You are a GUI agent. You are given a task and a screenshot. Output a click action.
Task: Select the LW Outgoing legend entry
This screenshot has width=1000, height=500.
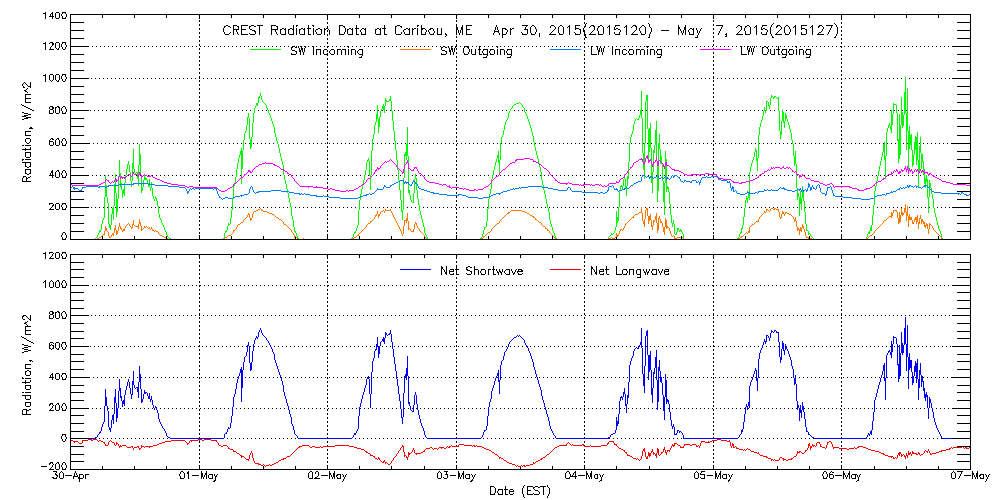click(x=775, y=51)
